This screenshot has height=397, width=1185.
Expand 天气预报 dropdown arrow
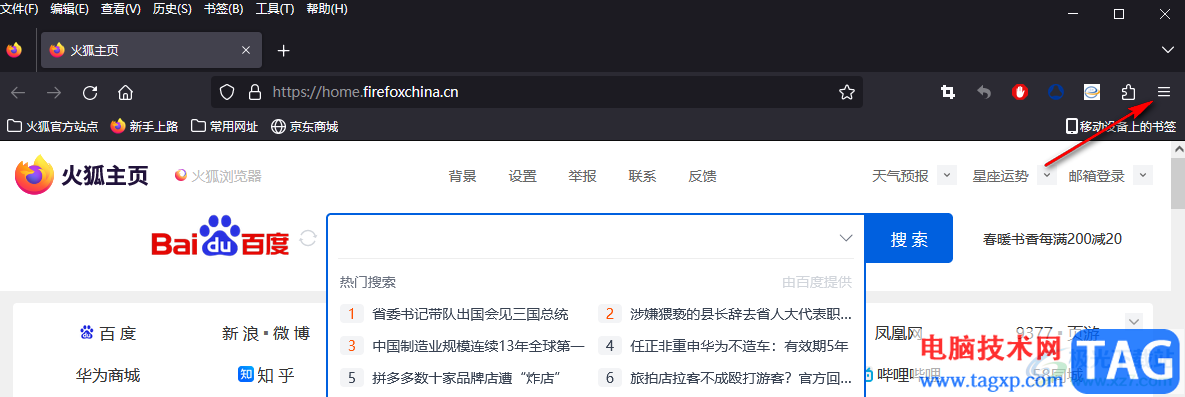click(947, 175)
